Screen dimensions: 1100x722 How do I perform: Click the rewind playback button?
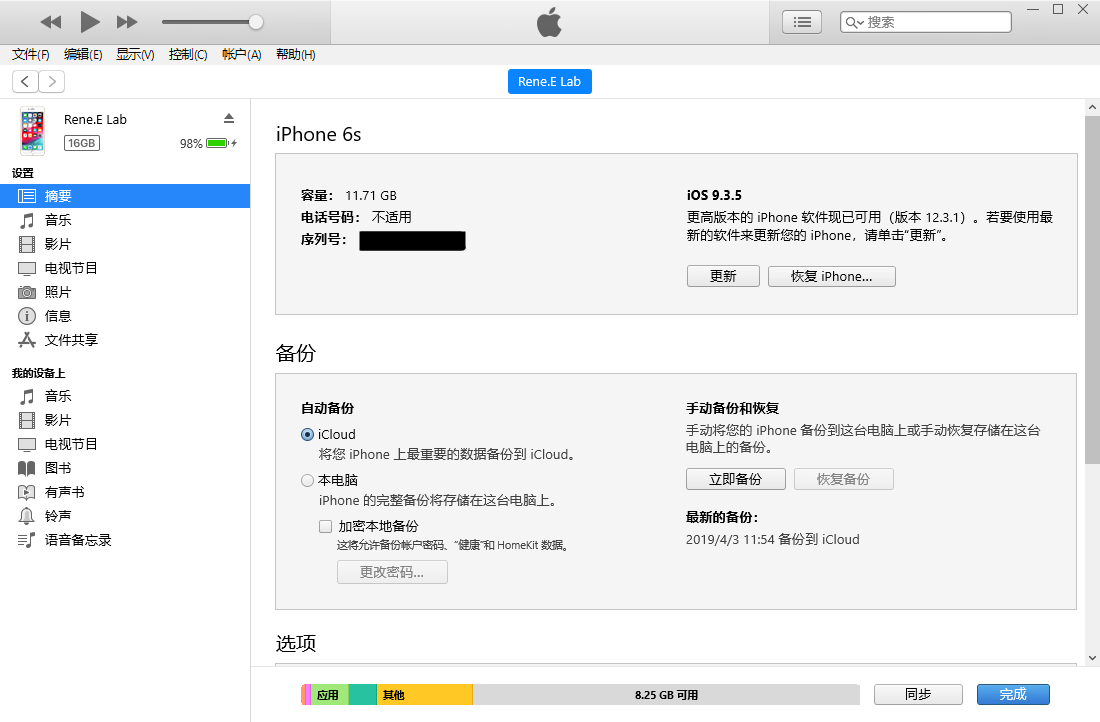51,22
